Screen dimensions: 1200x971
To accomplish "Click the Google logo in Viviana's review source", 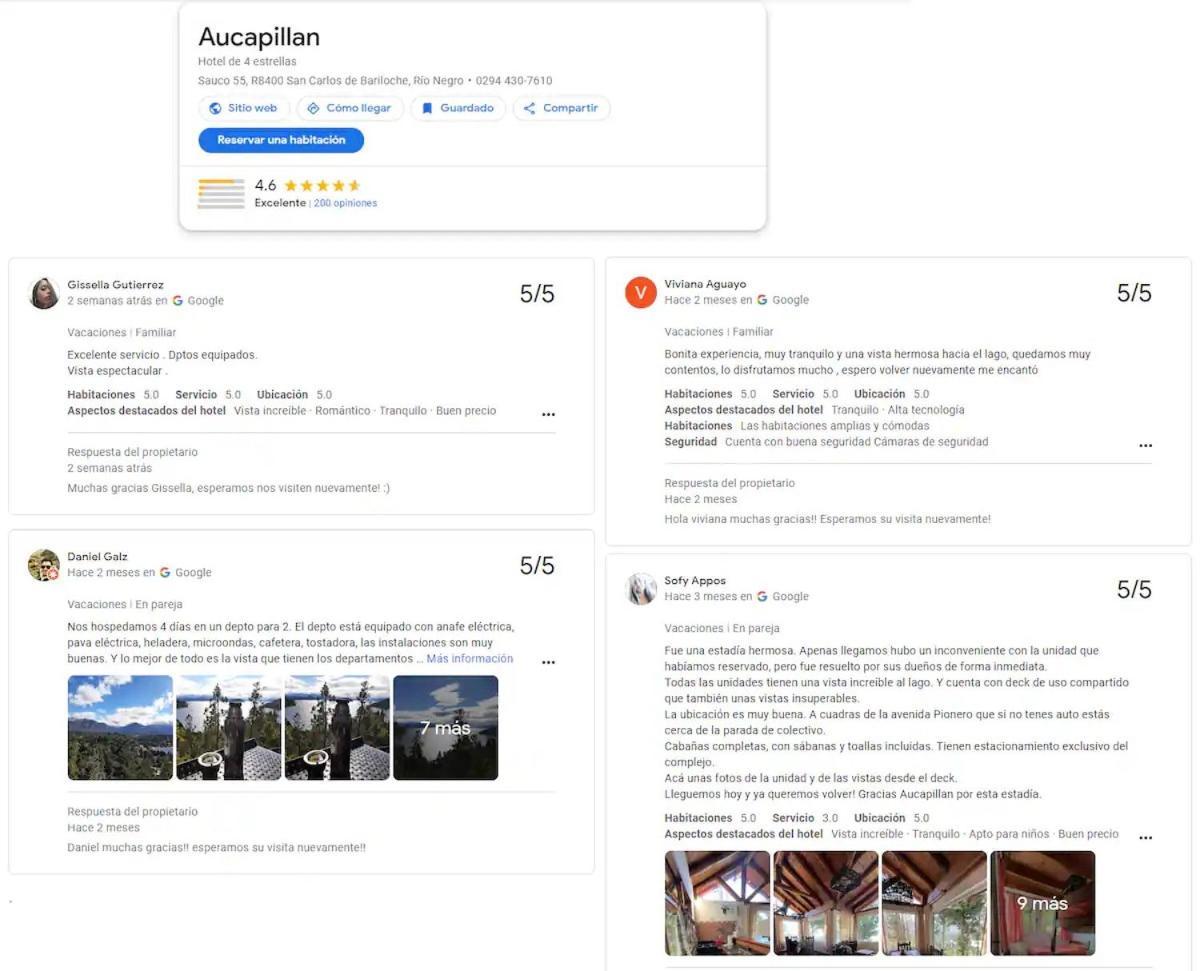I will (x=762, y=300).
